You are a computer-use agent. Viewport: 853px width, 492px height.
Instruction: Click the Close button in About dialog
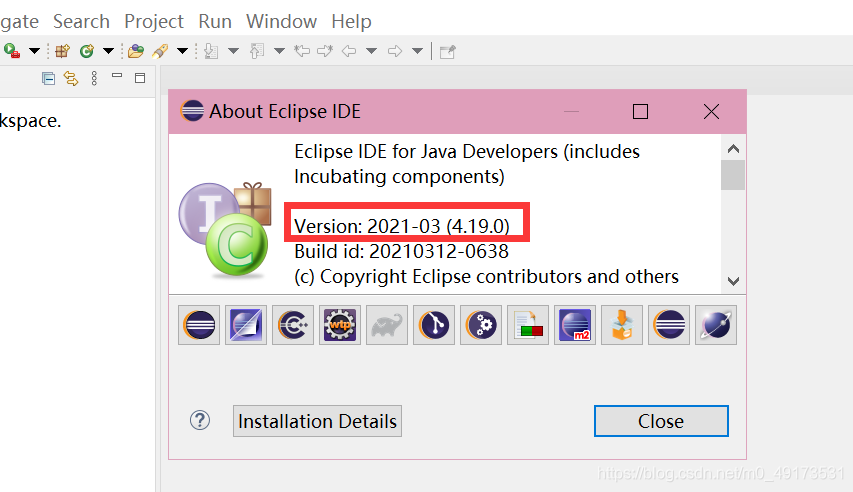pos(661,421)
